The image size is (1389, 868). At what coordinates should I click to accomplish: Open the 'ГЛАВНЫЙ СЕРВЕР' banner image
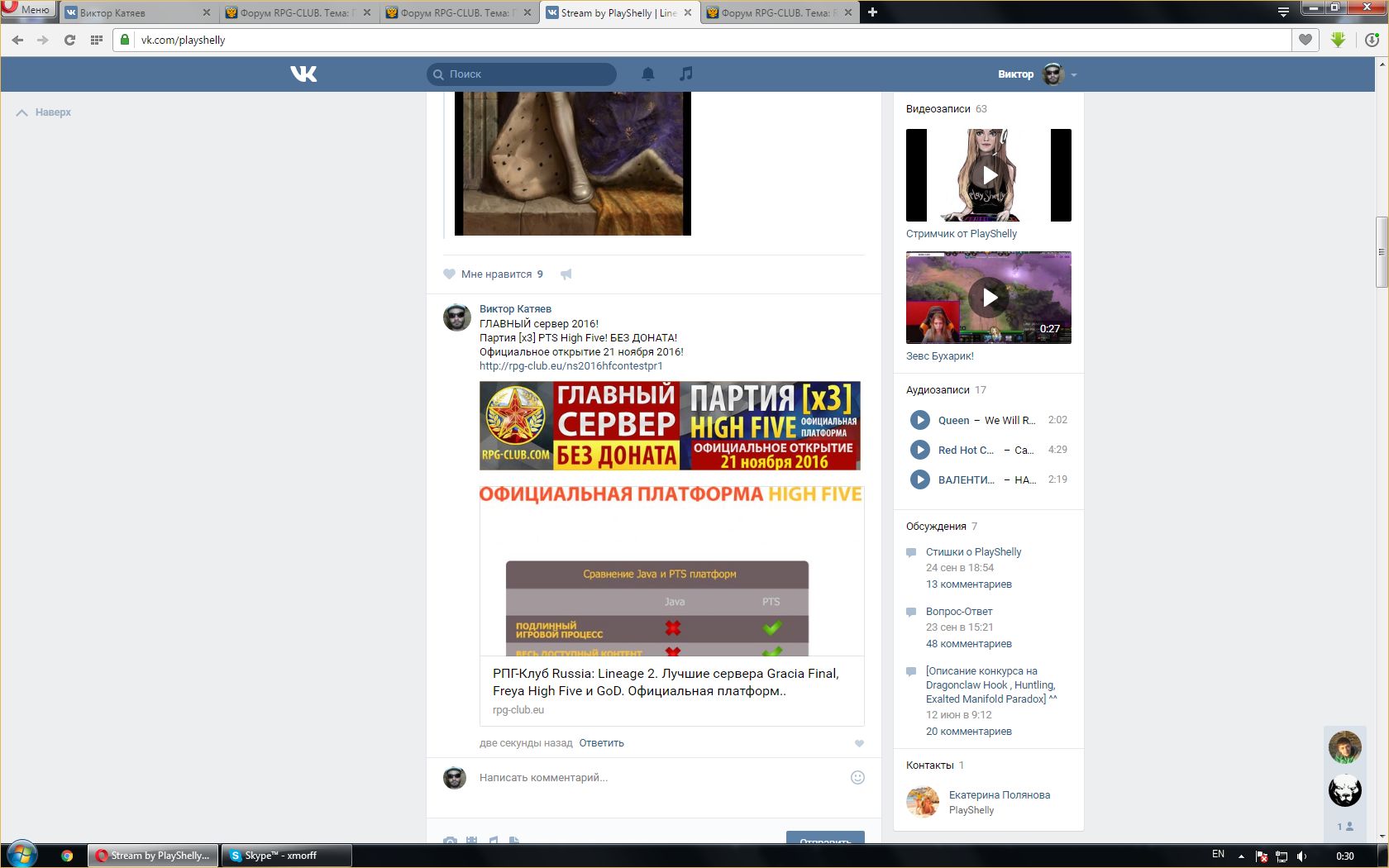tap(670, 426)
